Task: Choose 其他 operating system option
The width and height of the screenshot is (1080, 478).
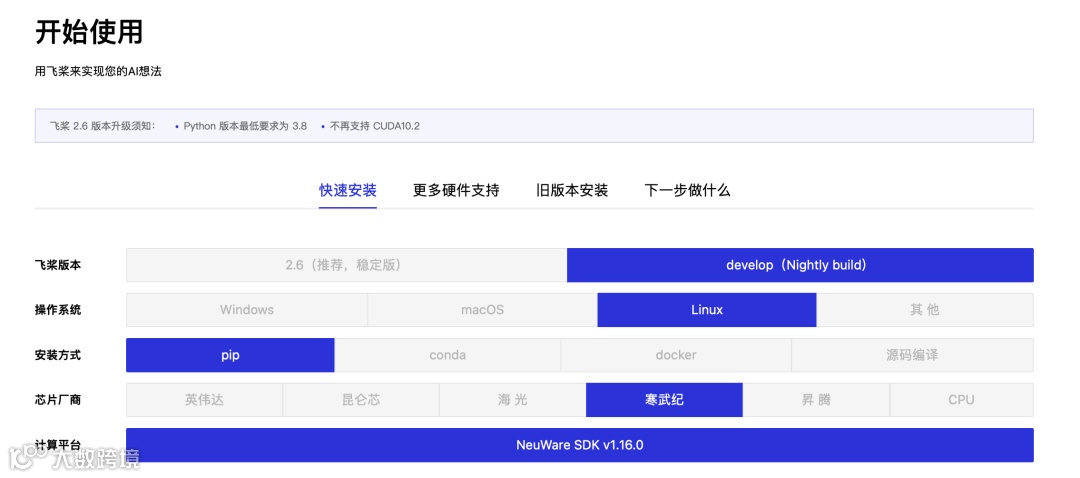Action: tap(925, 310)
